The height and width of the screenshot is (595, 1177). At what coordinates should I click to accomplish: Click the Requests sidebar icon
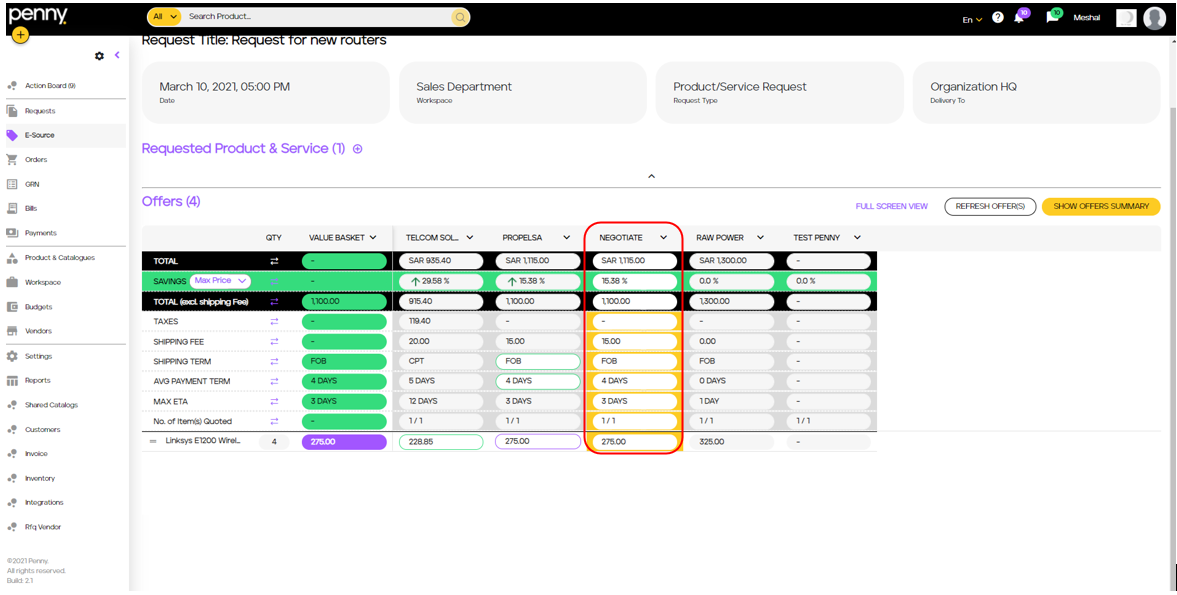coord(11,110)
